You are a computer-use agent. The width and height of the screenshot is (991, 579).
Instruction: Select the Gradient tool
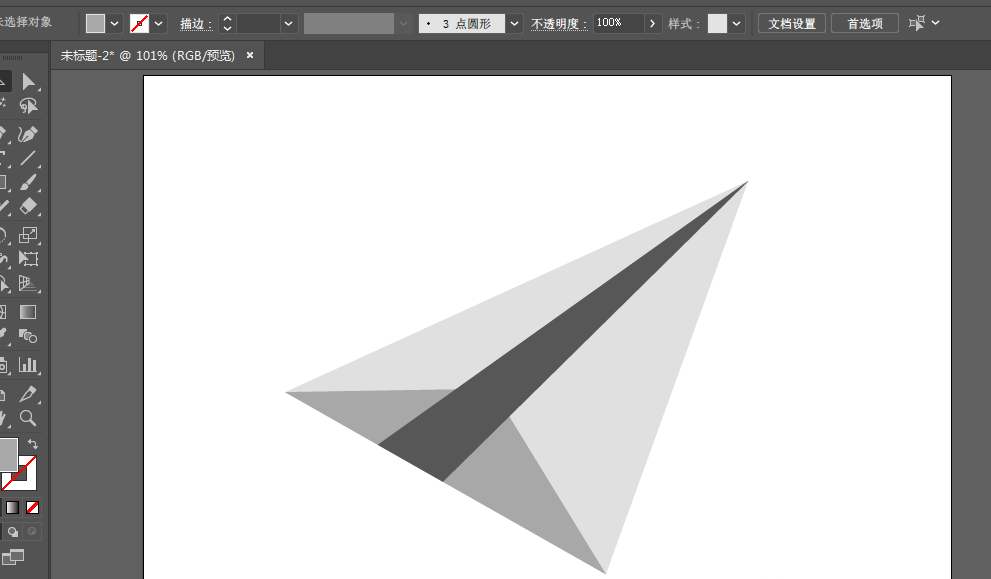point(28,312)
